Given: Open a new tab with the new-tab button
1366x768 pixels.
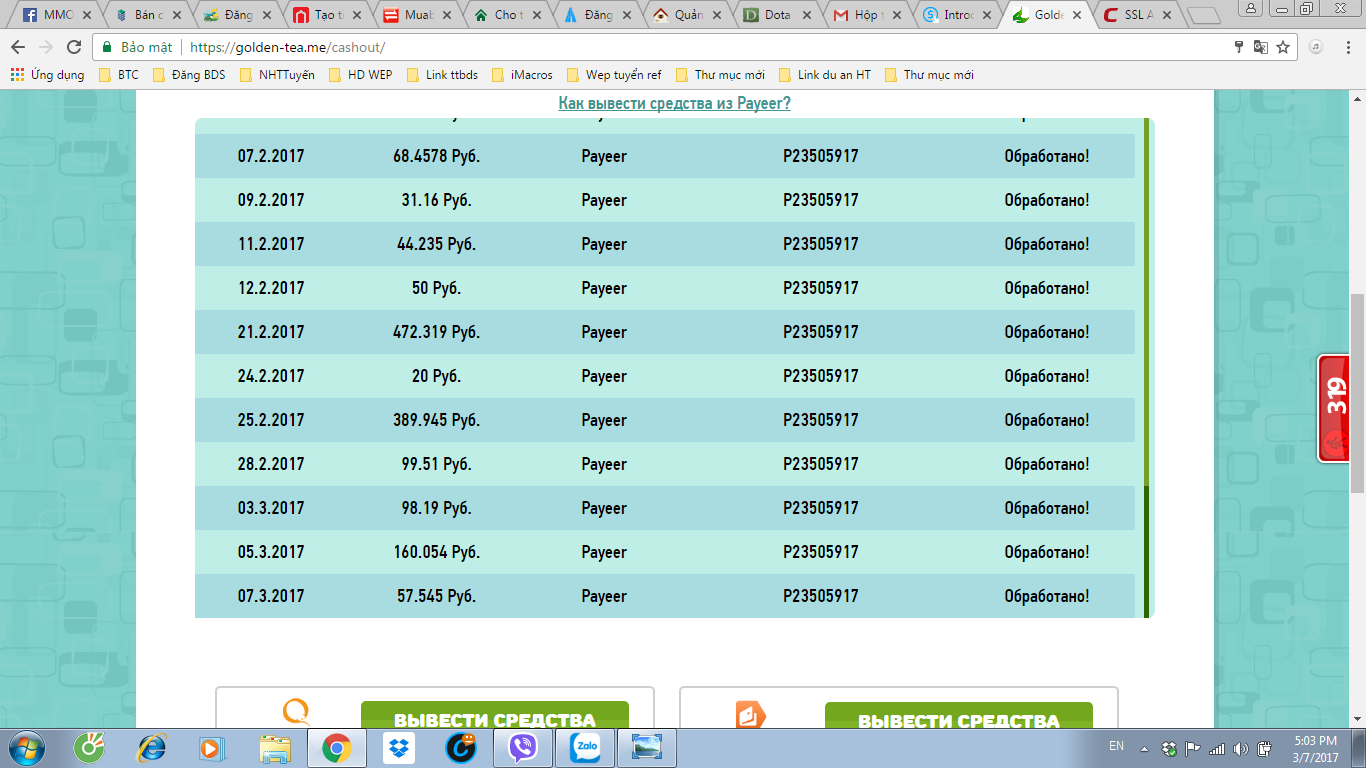Looking at the screenshot, I should point(1204,16).
